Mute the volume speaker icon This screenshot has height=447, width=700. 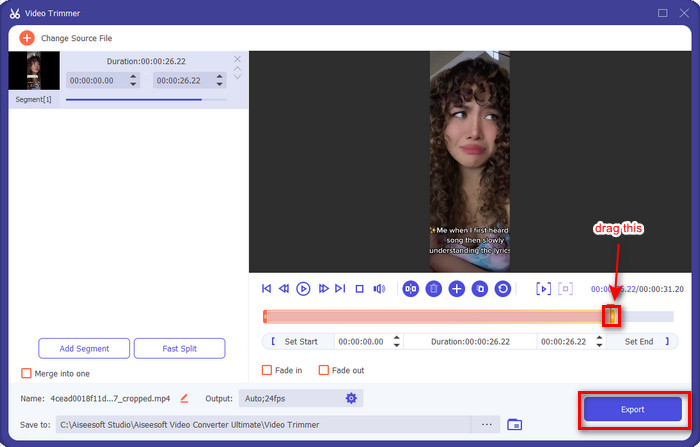pos(379,289)
